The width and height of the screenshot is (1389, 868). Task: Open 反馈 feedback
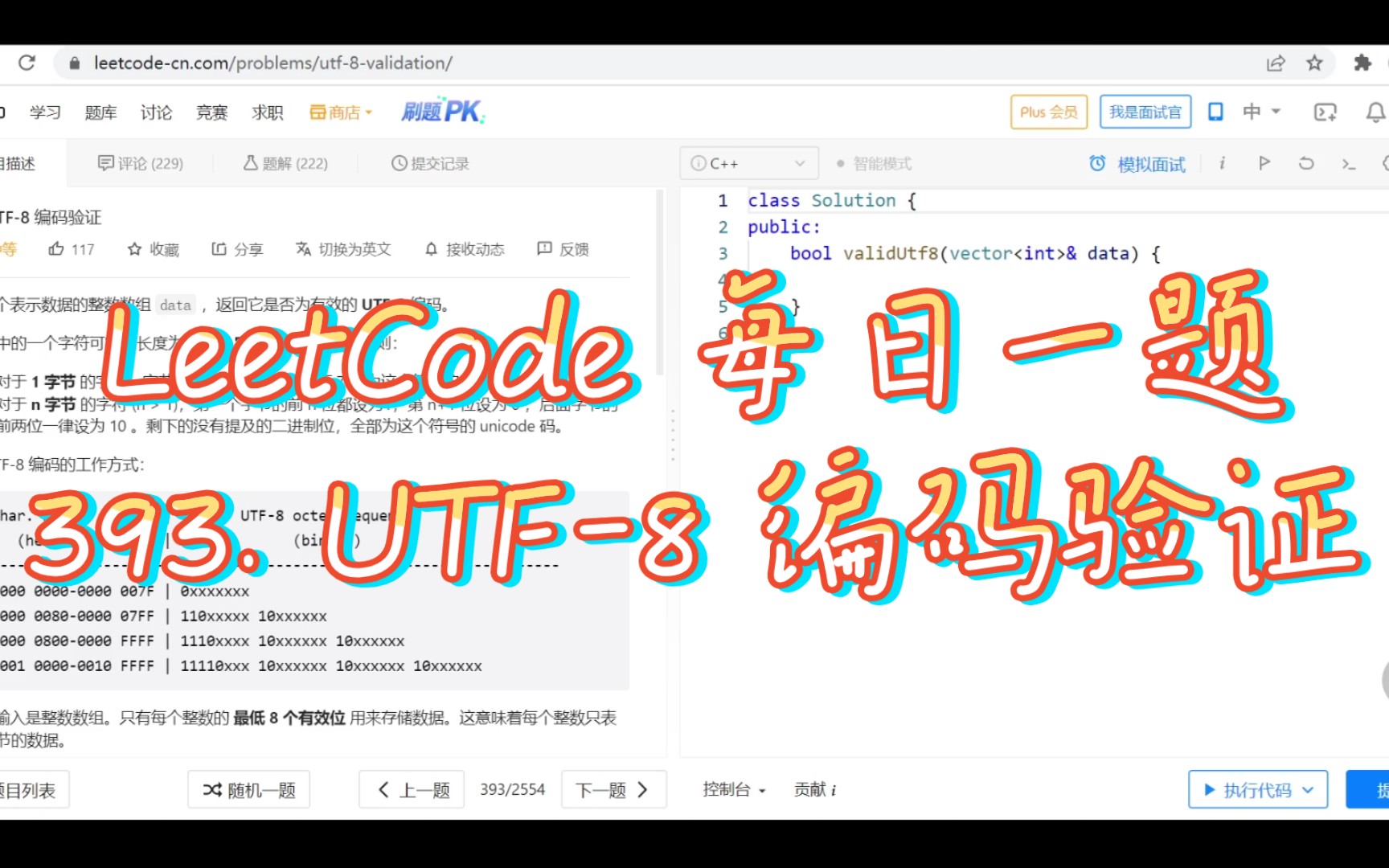[x=563, y=249]
